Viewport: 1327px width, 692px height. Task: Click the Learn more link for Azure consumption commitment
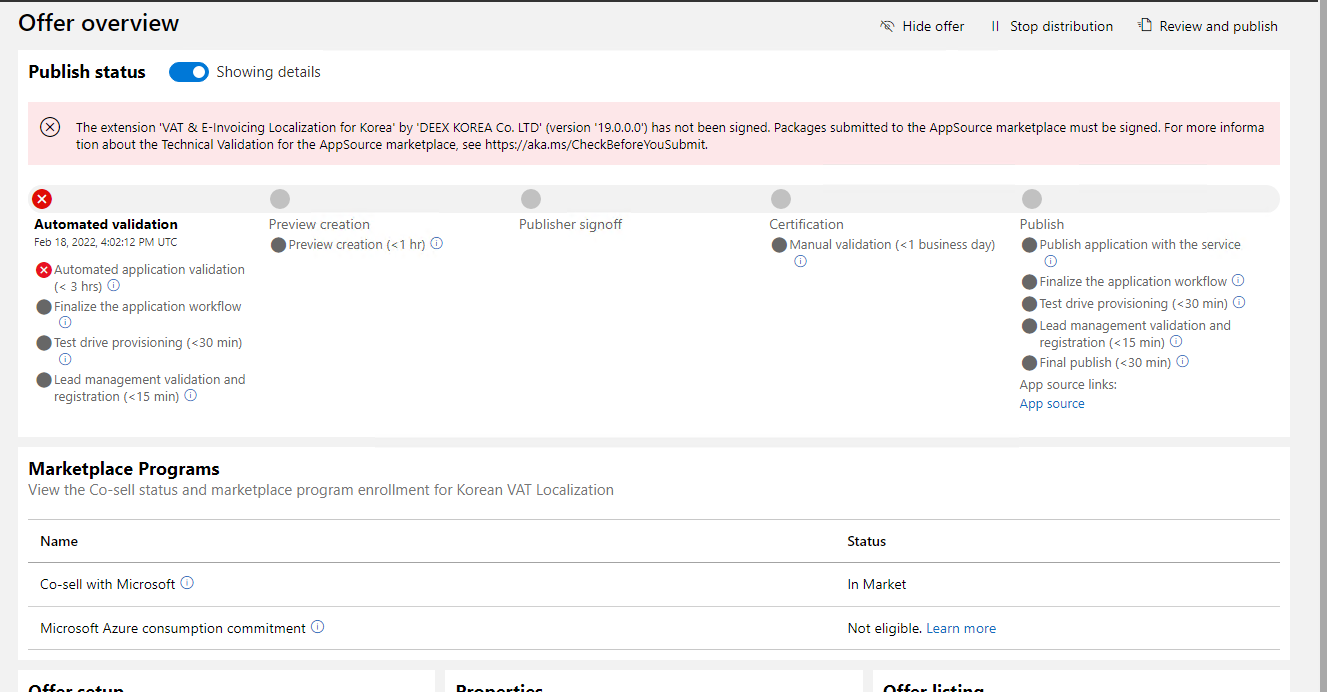(961, 628)
